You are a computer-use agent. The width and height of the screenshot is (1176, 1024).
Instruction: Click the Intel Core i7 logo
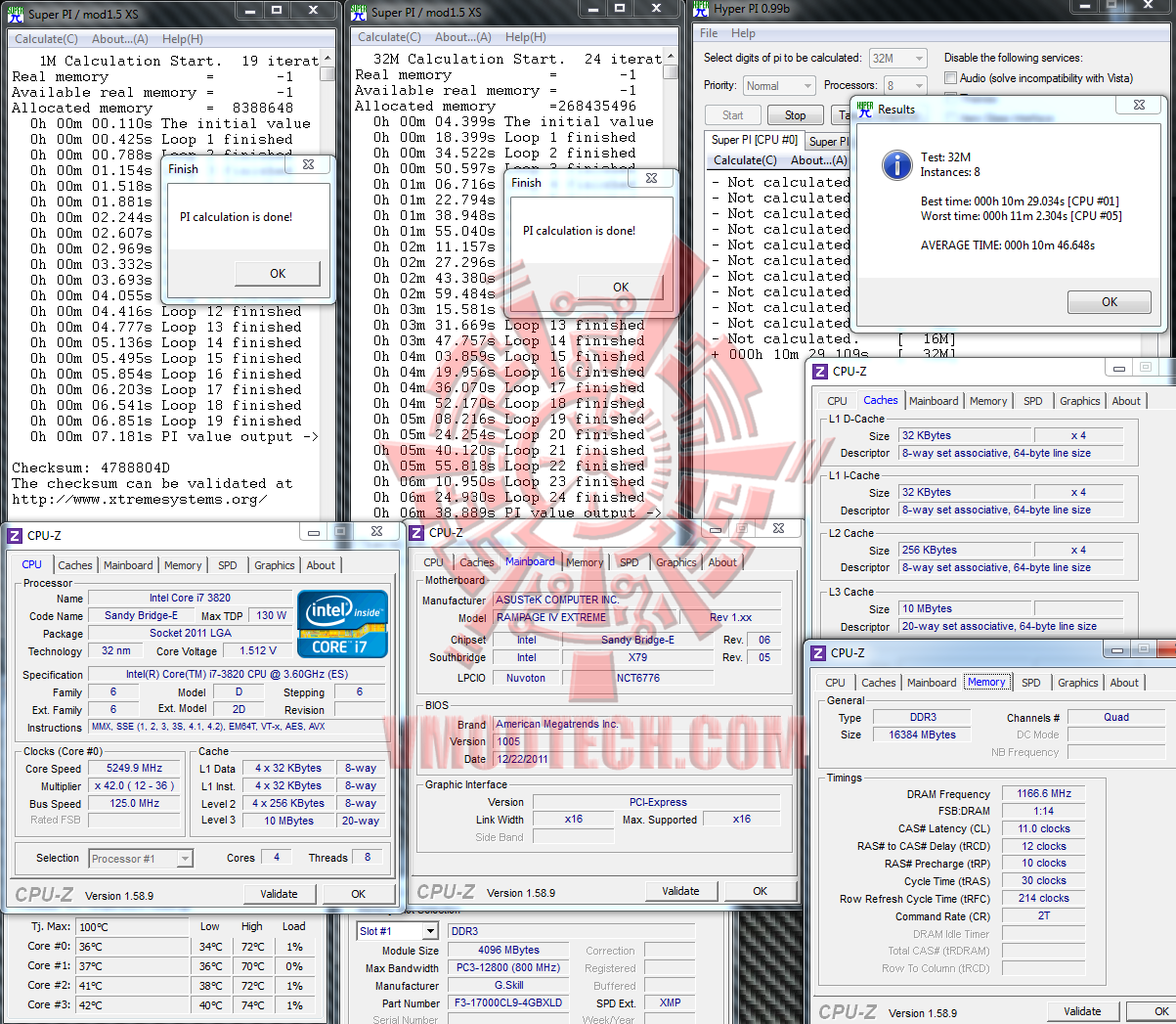[343, 624]
